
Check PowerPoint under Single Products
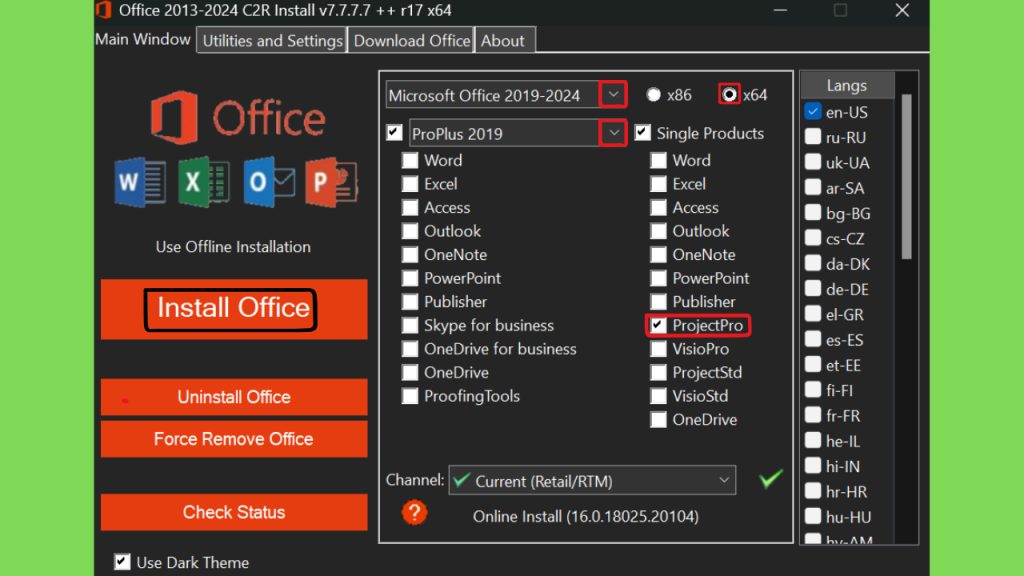(658, 278)
